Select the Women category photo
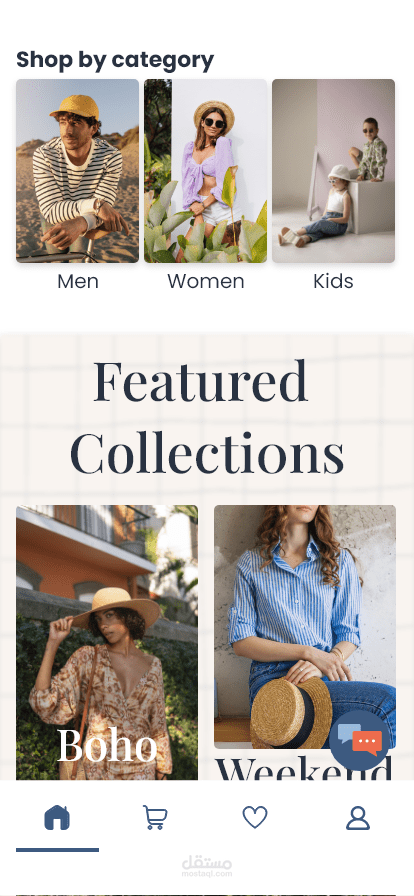The image size is (414, 896). pos(205,171)
